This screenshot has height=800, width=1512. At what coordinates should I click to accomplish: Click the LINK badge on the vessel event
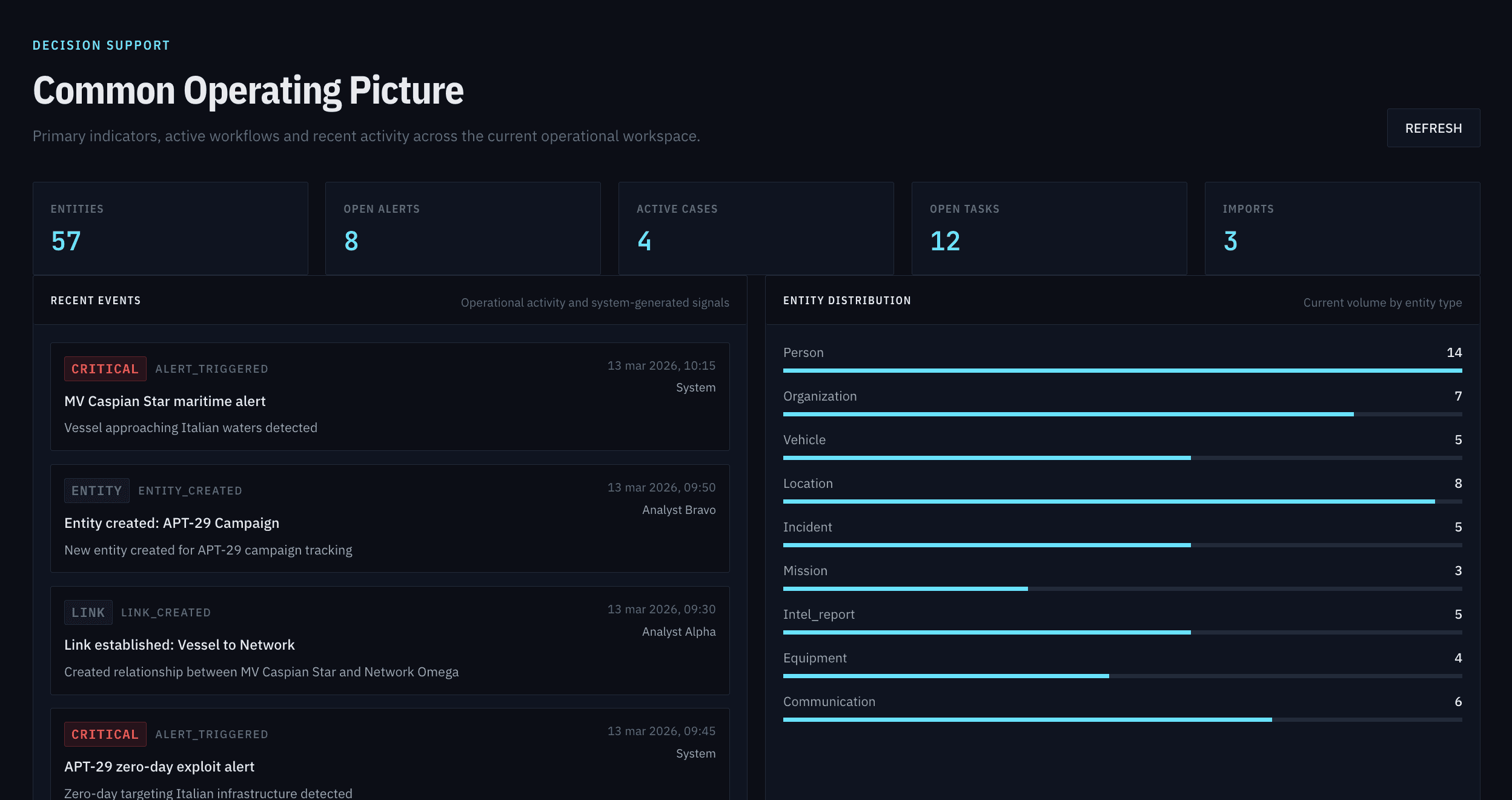(88, 612)
